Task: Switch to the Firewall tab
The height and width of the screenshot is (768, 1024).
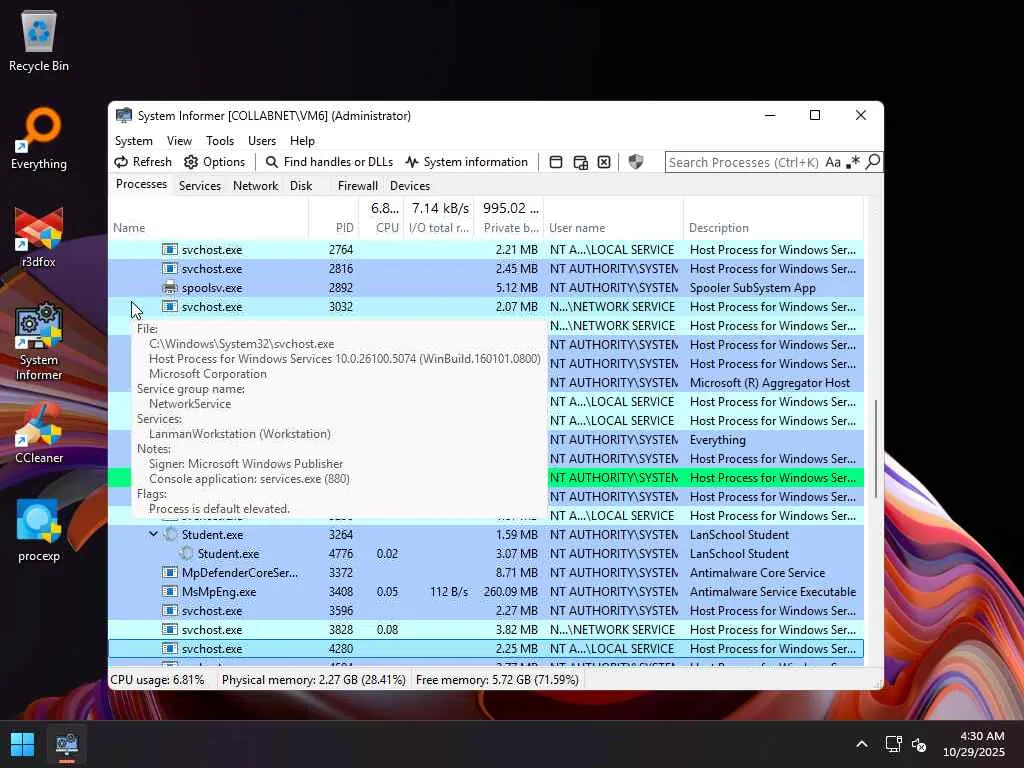Action: [x=357, y=185]
